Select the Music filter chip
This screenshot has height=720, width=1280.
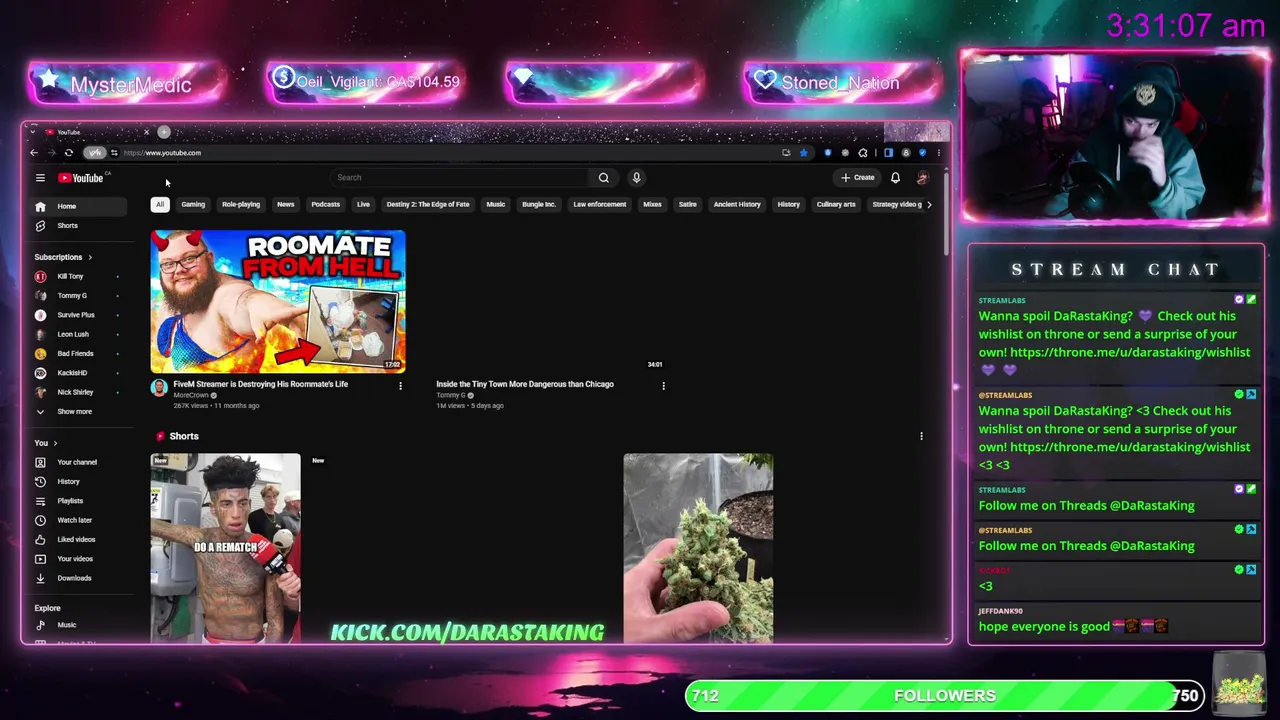pyautogui.click(x=496, y=205)
